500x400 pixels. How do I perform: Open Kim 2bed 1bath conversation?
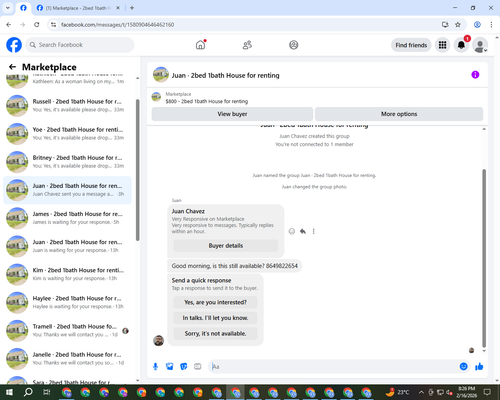[x=67, y=275]
